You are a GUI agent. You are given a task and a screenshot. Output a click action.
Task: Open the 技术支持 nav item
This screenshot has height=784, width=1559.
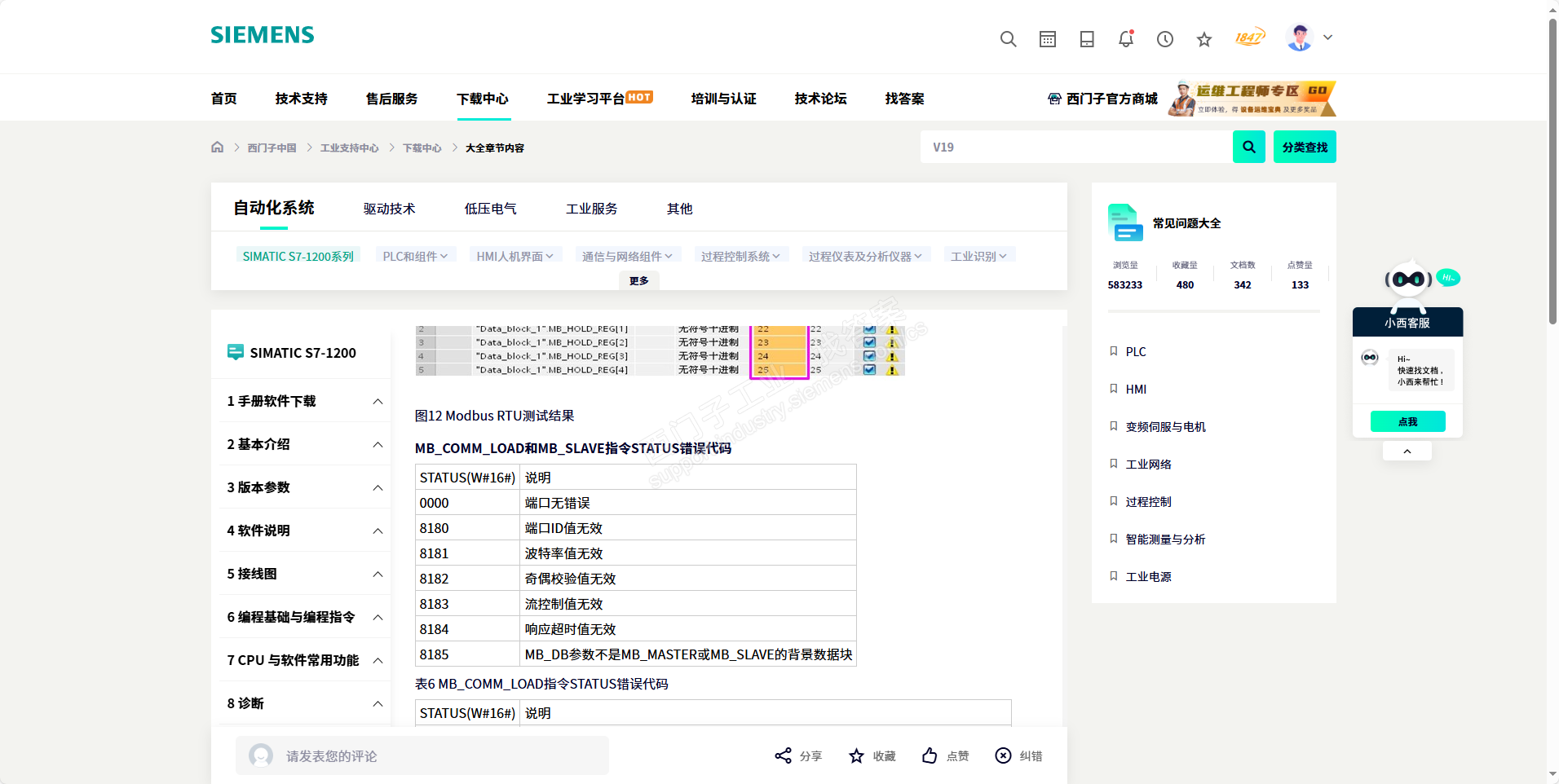pos(301,99)
